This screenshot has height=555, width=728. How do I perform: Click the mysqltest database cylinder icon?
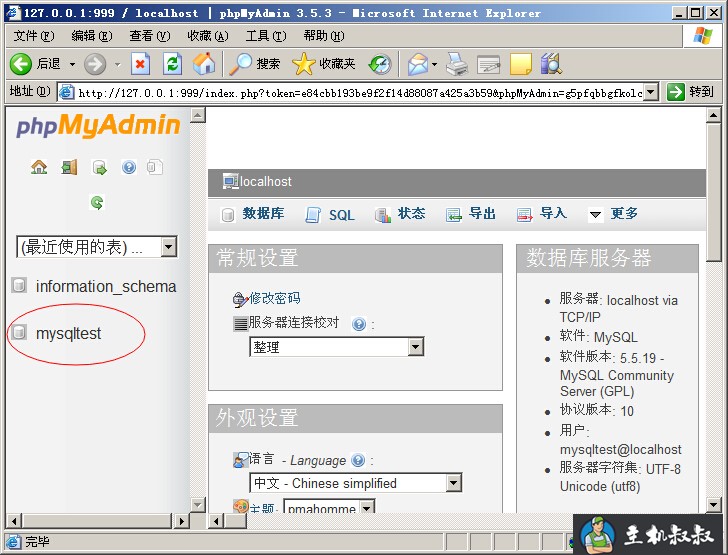(19, 332)
